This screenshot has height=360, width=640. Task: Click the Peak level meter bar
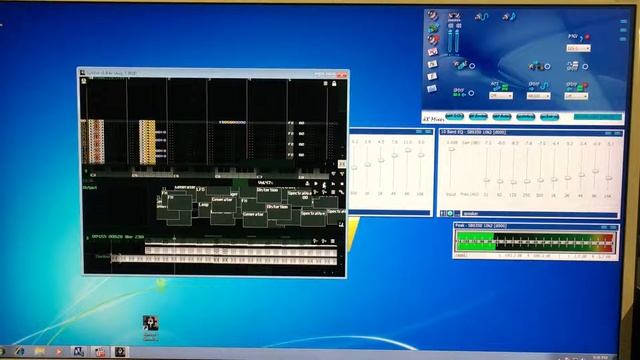click(535, 242)
